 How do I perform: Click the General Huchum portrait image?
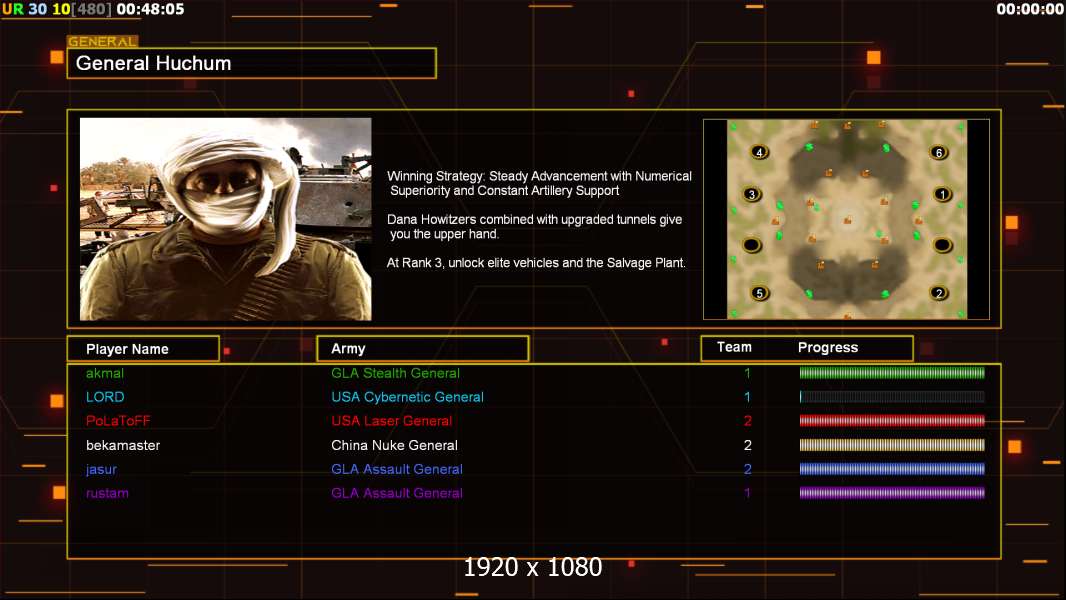(x=226, y=219)
